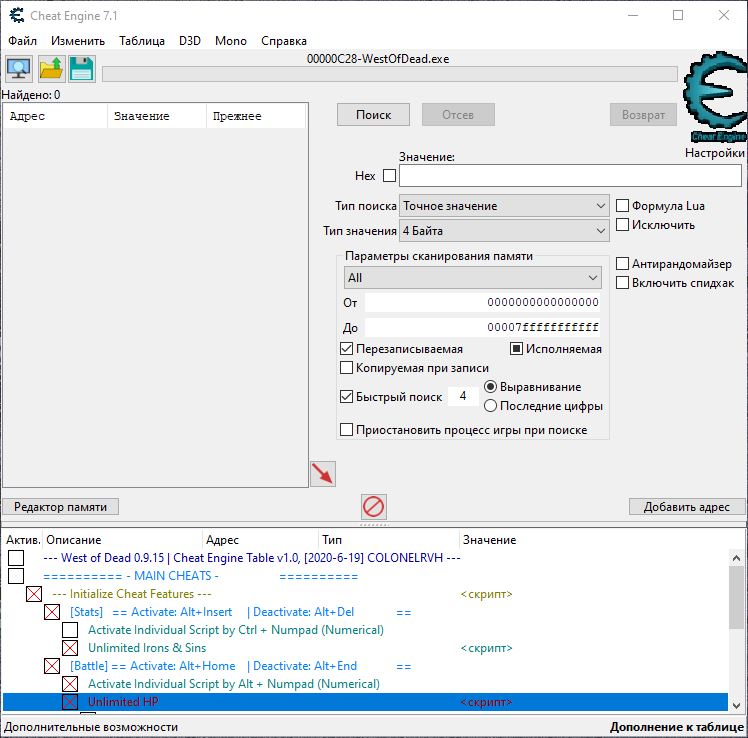Toggle Включить спидхак checkbox
The image size is (748, 738).
coord(622,283)
